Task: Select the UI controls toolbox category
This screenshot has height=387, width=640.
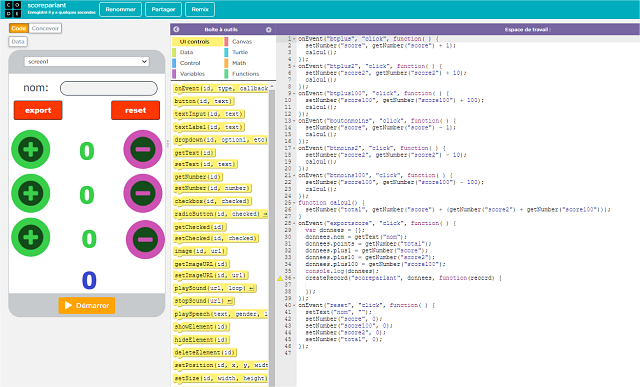Action: tap(197, 42)
